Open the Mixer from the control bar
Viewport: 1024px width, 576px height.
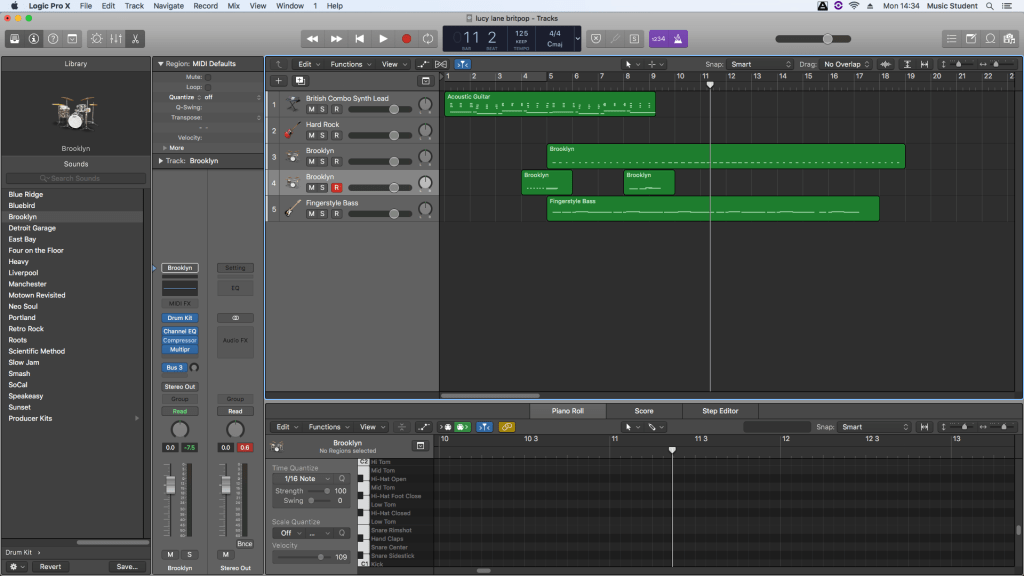115,39
